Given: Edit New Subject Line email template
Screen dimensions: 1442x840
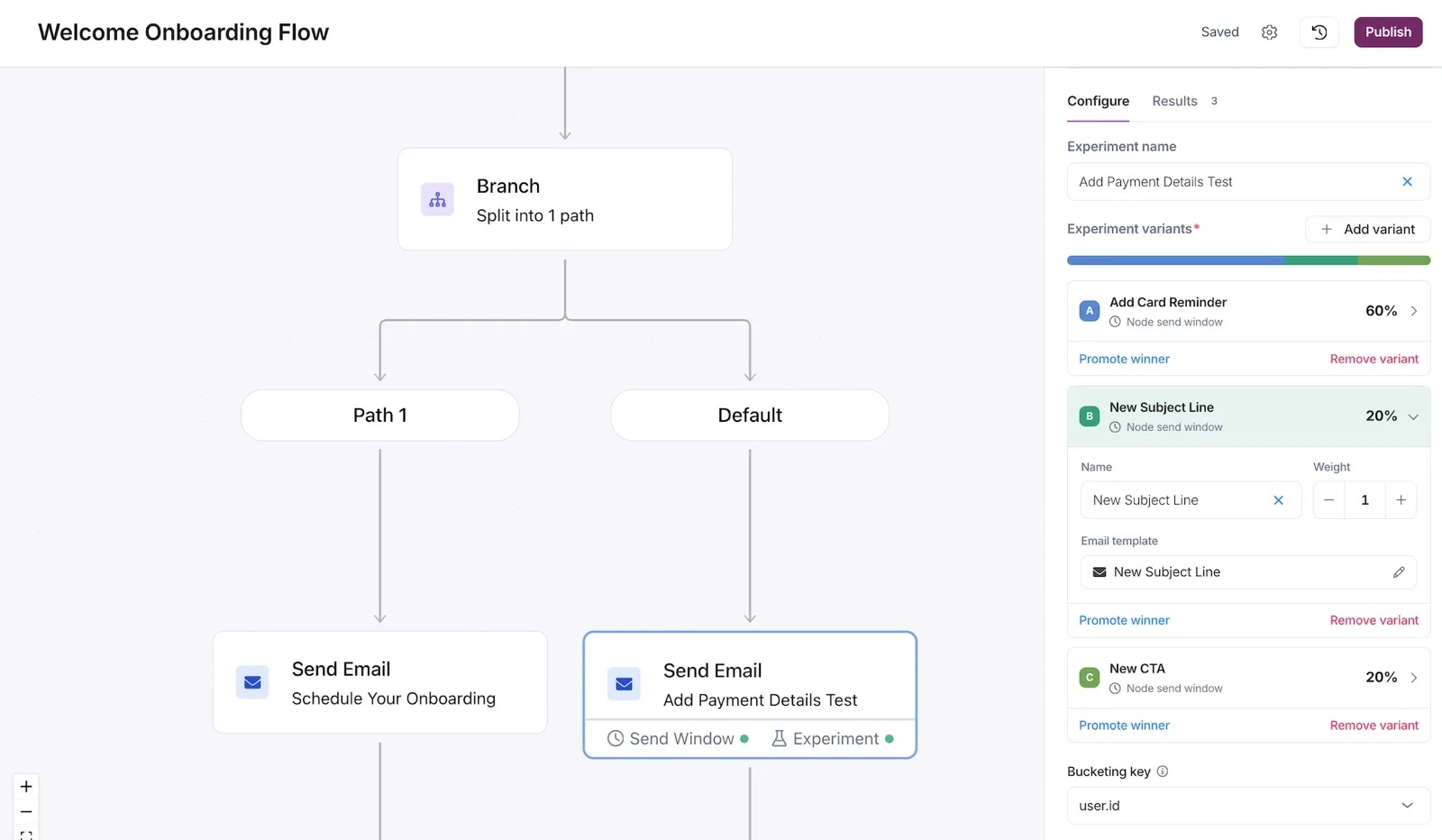Looking at the screenshot, I should coord(1399,572).
